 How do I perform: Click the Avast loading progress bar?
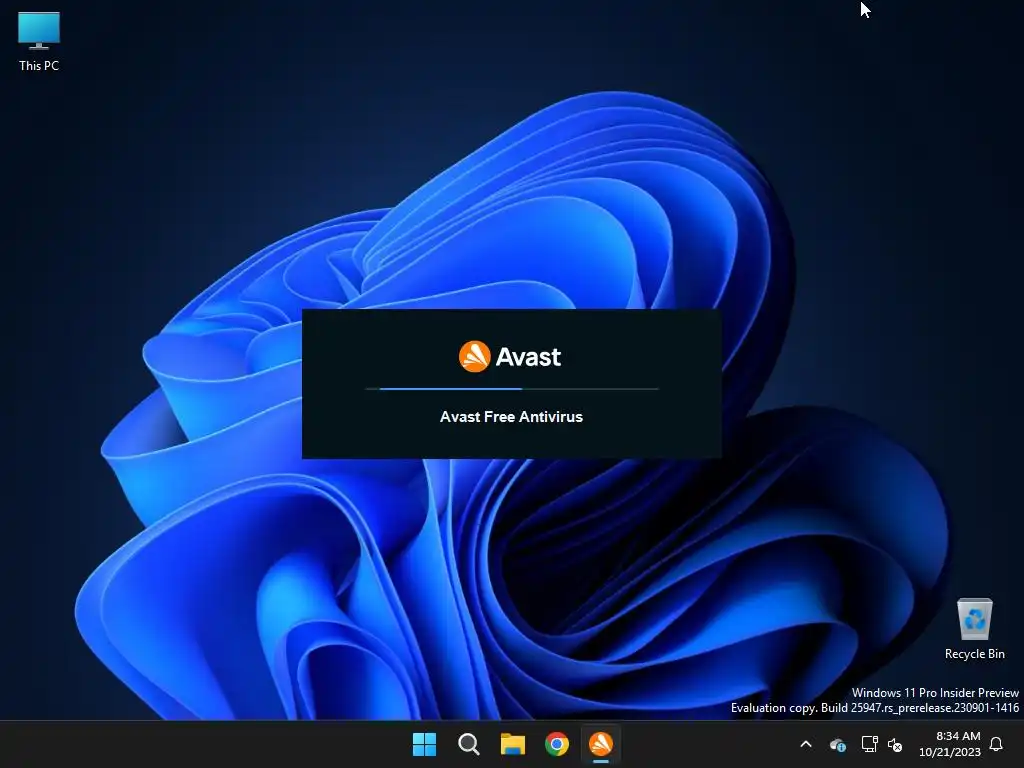tap(512, 389)
